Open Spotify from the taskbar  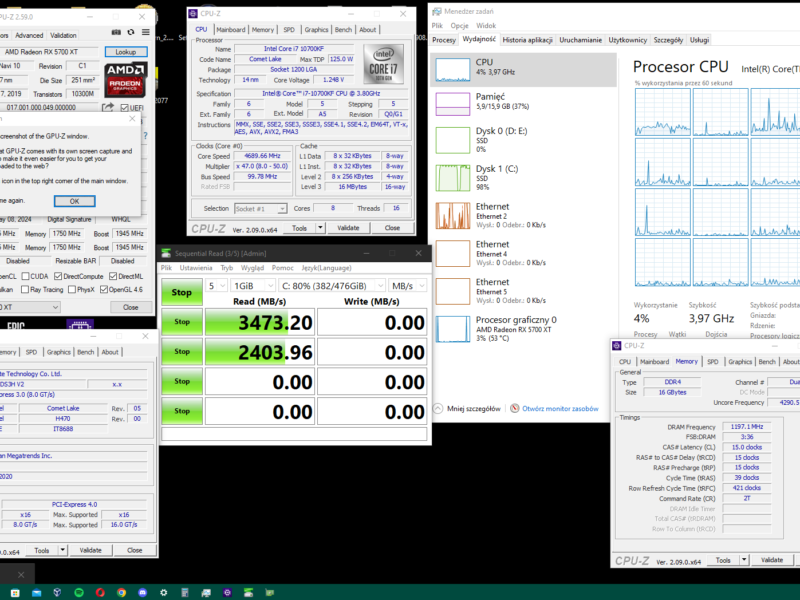coord(79,592)
